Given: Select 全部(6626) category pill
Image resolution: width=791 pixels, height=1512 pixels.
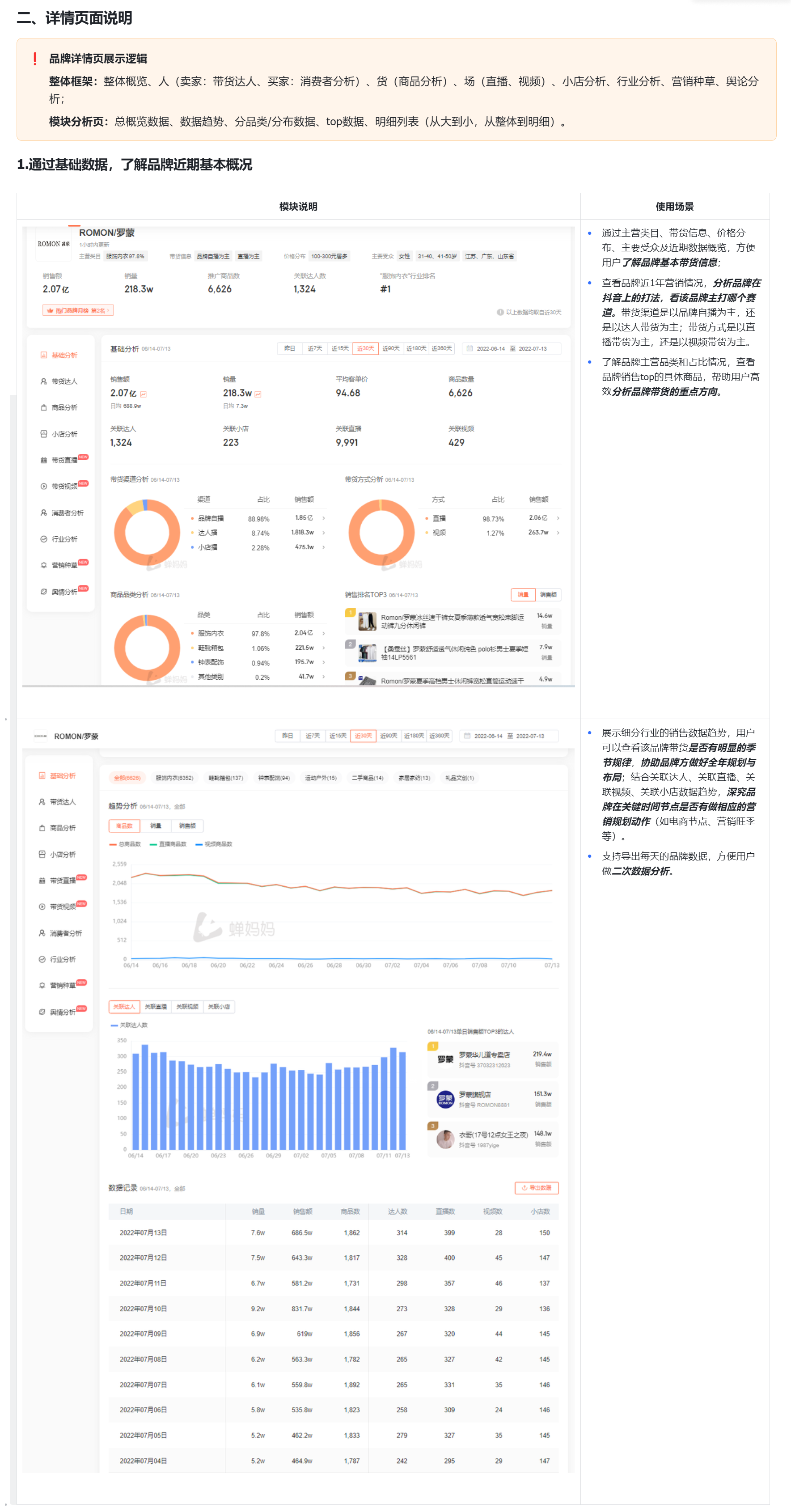Looking at the screenshot, I should [127, 778].
